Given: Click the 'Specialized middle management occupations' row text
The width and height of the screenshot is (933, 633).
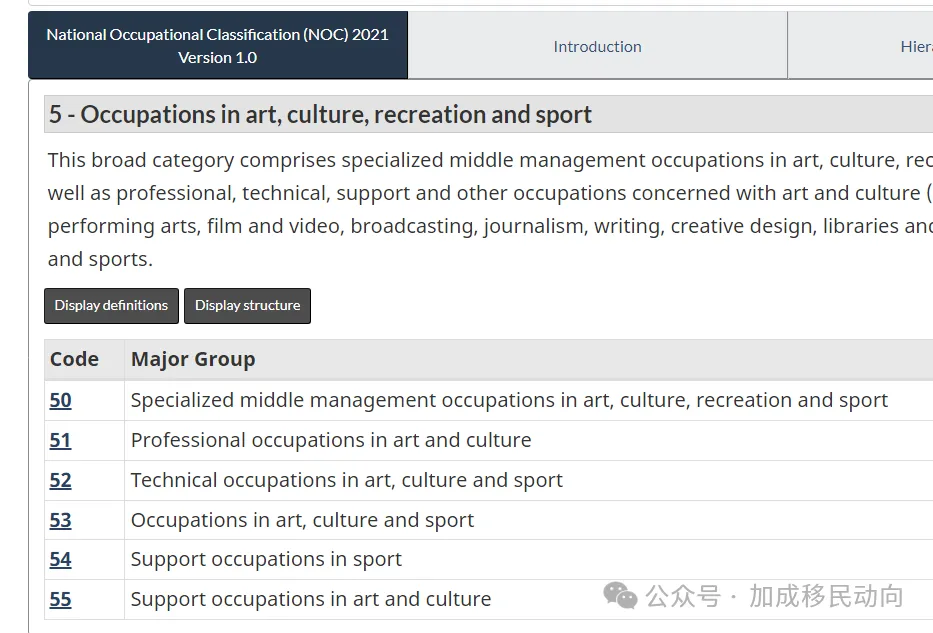Looking at the screenshot, I should point(509,401).
